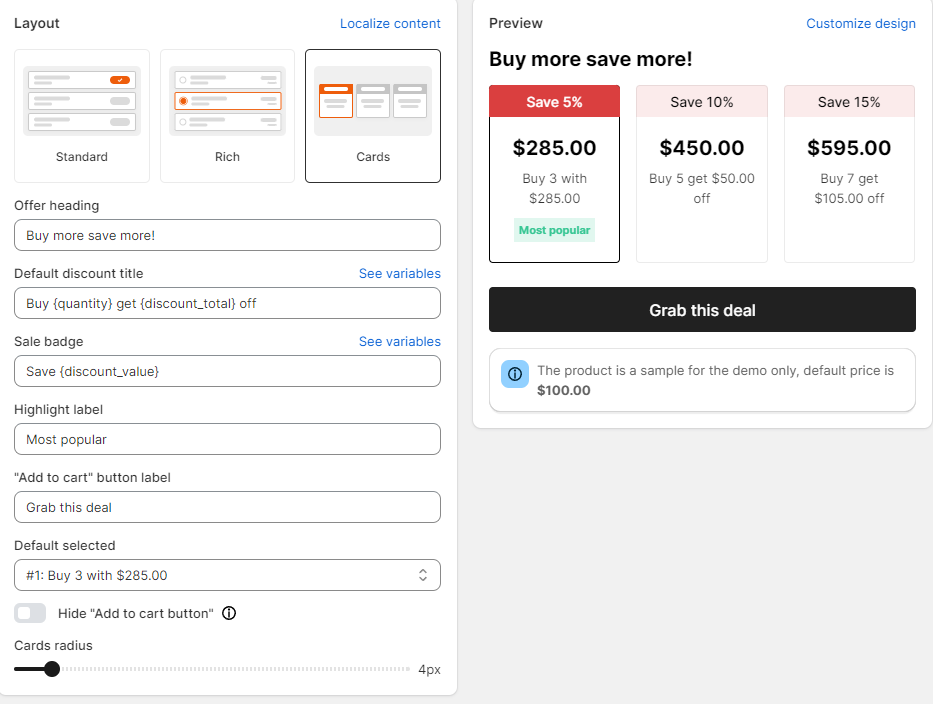Viewport: 933px width, 704px height.
Task: Click the up-down arrows in Default selected
Action: [x=422, y=575]
